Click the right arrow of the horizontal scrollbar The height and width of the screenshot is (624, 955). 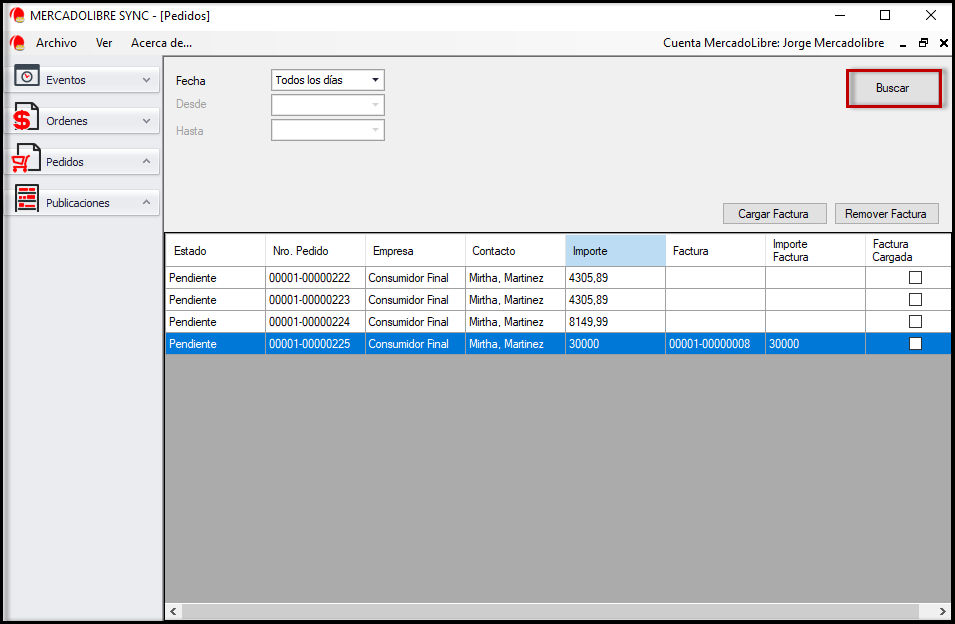pyautogui.click(x=942, y=611)
